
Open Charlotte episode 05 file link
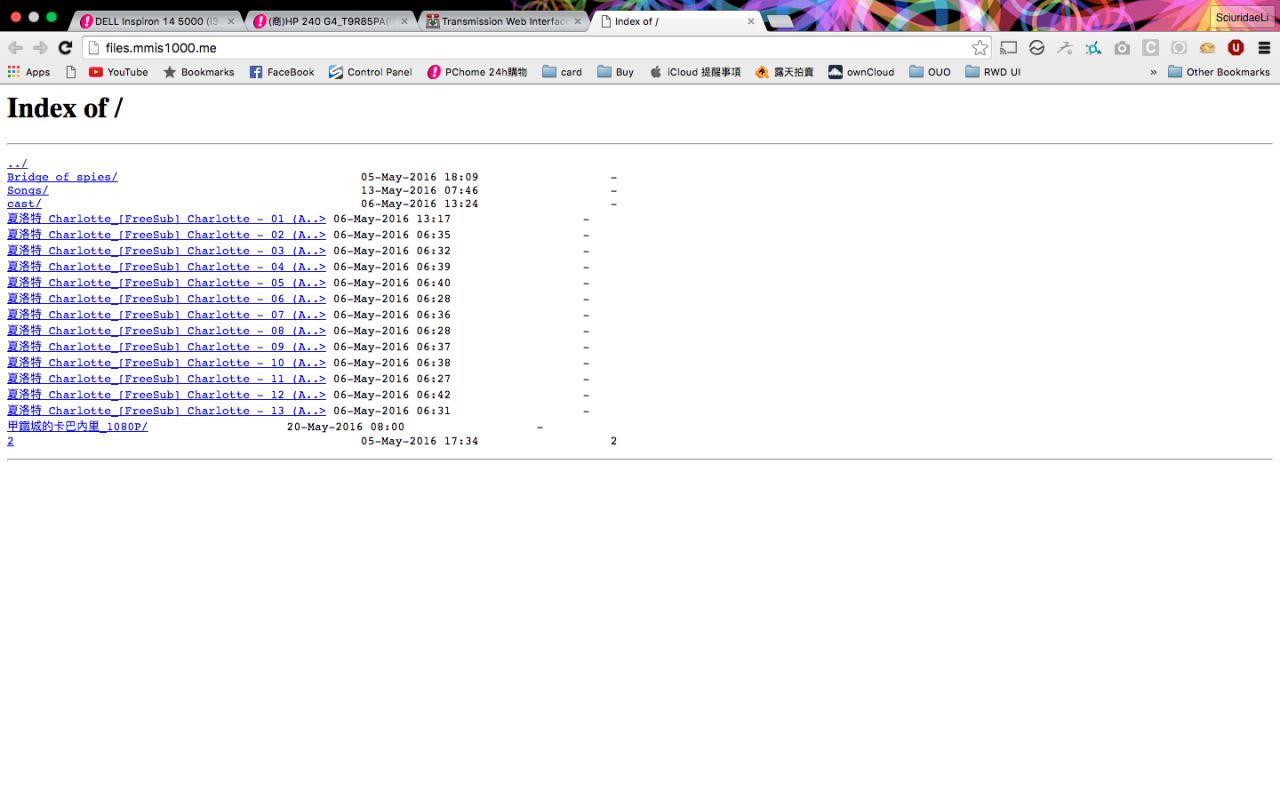pos(166,283)
